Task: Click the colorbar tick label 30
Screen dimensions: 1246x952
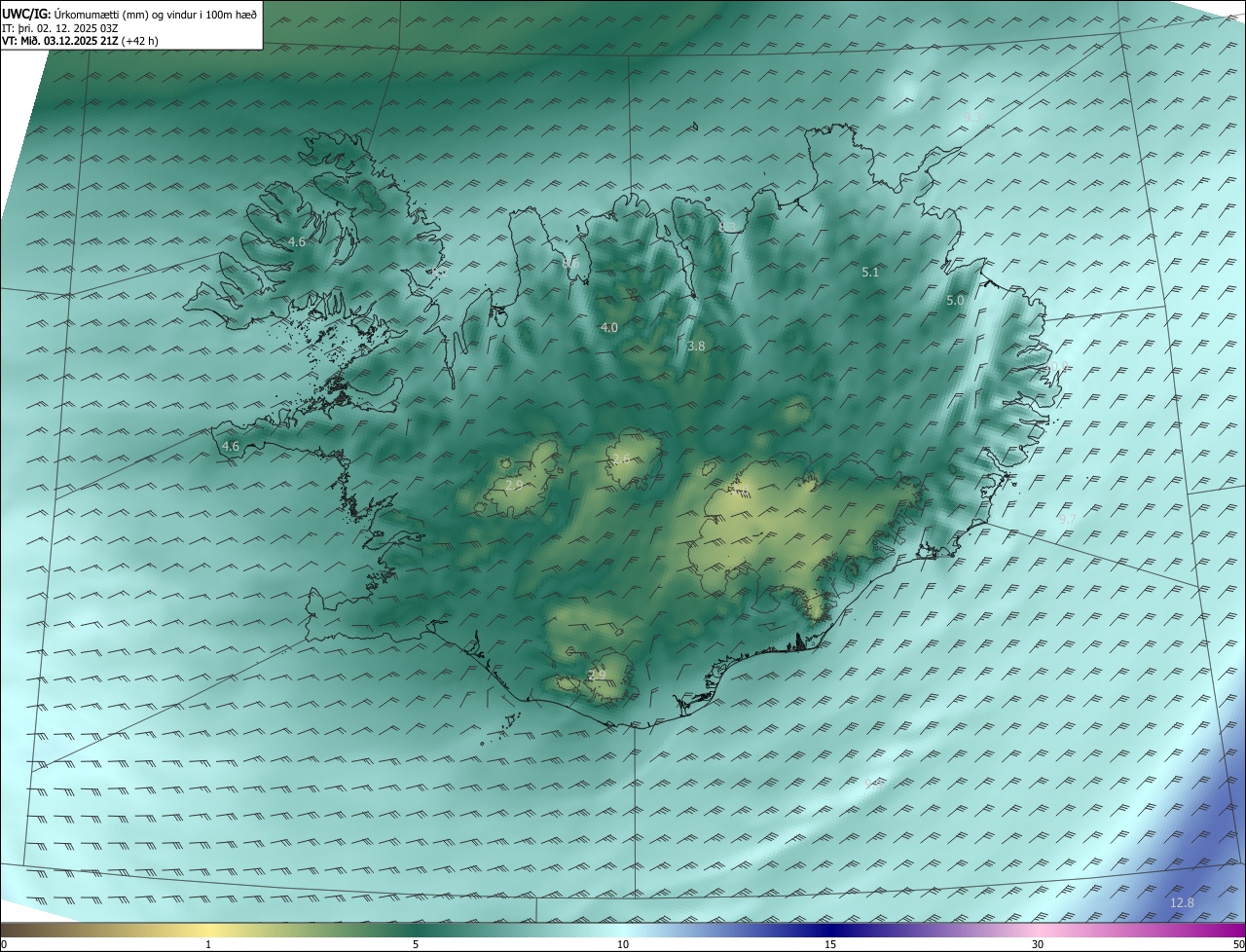Action: pos(1038,944)
